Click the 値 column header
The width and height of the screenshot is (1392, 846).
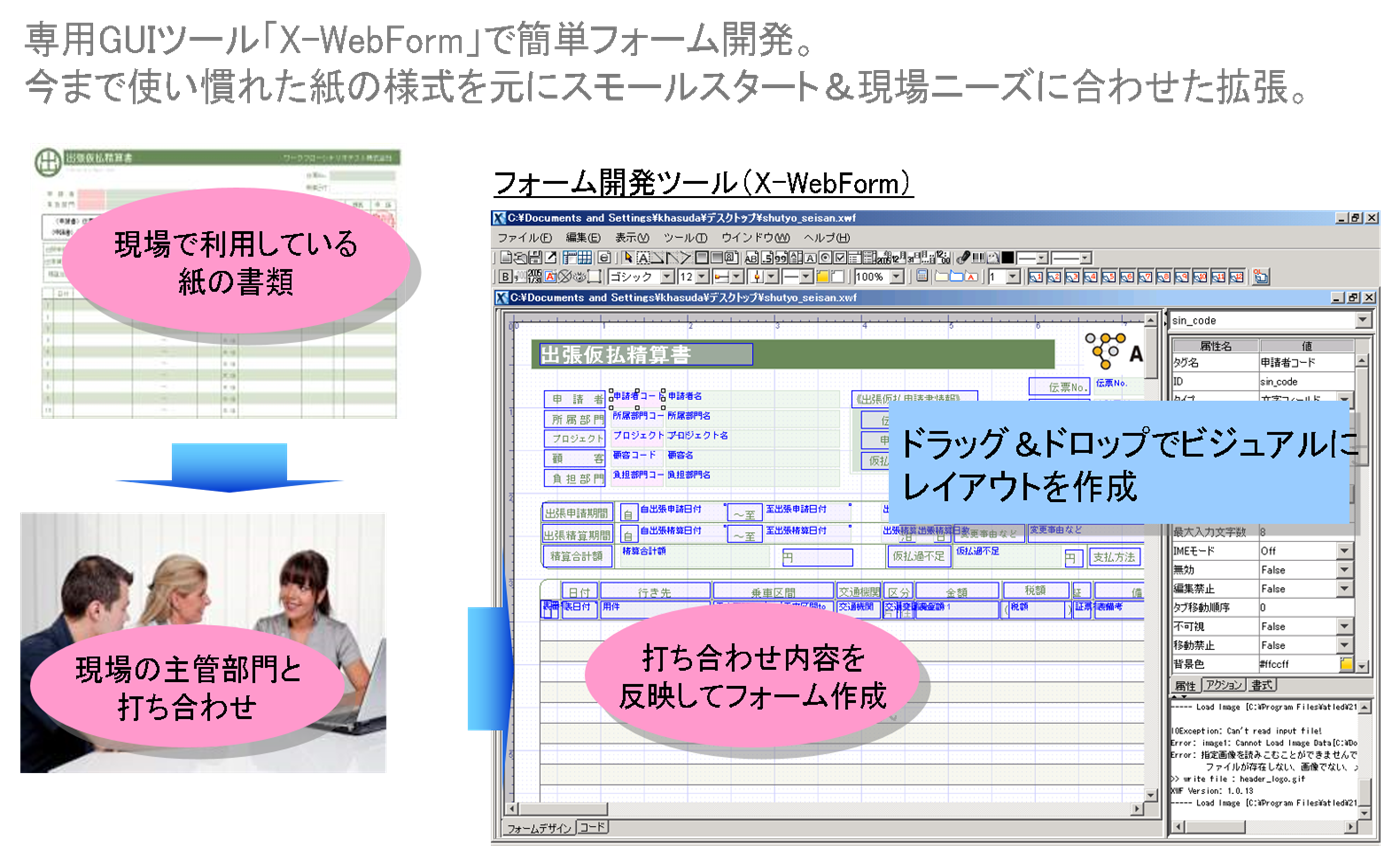[1306, 344]
